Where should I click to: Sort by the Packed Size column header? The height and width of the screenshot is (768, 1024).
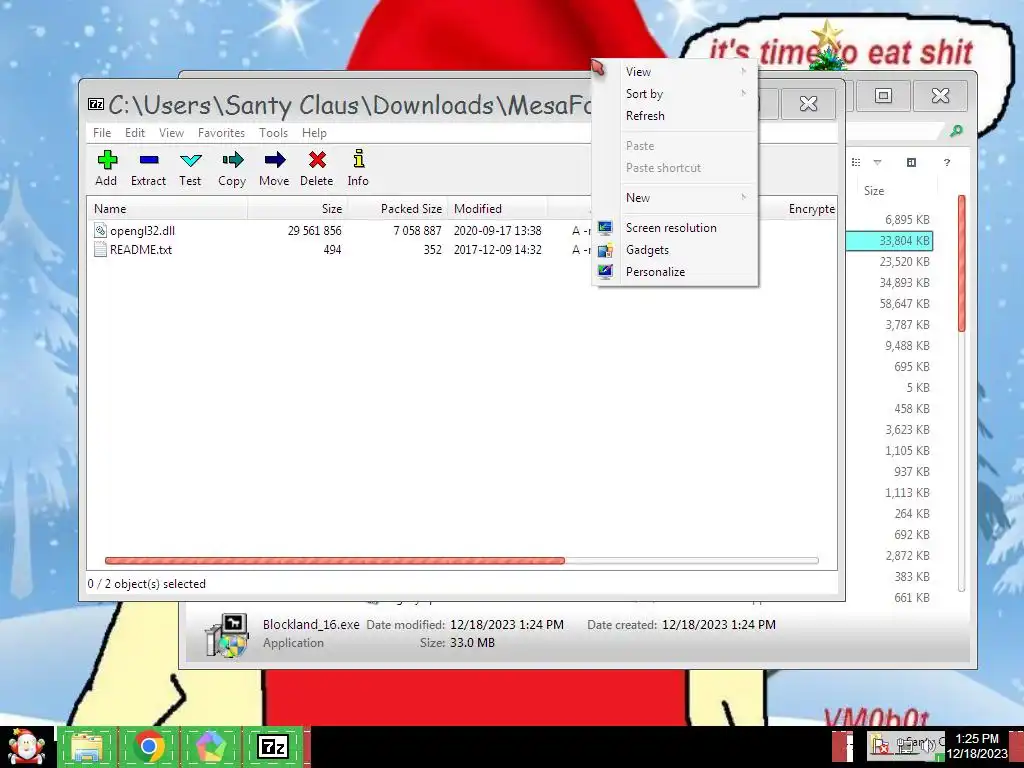coord(397,209)
